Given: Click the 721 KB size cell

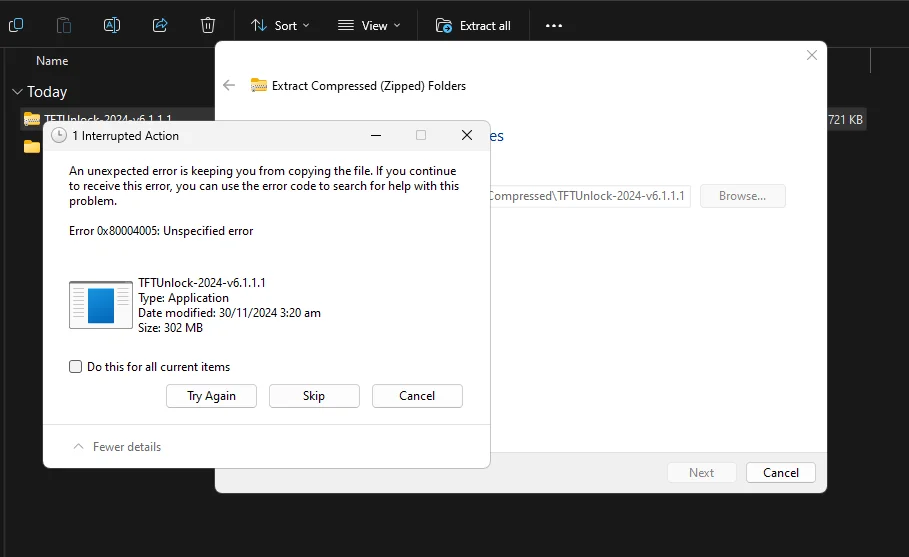Looking at the screenshot, I should coord(845,119).
